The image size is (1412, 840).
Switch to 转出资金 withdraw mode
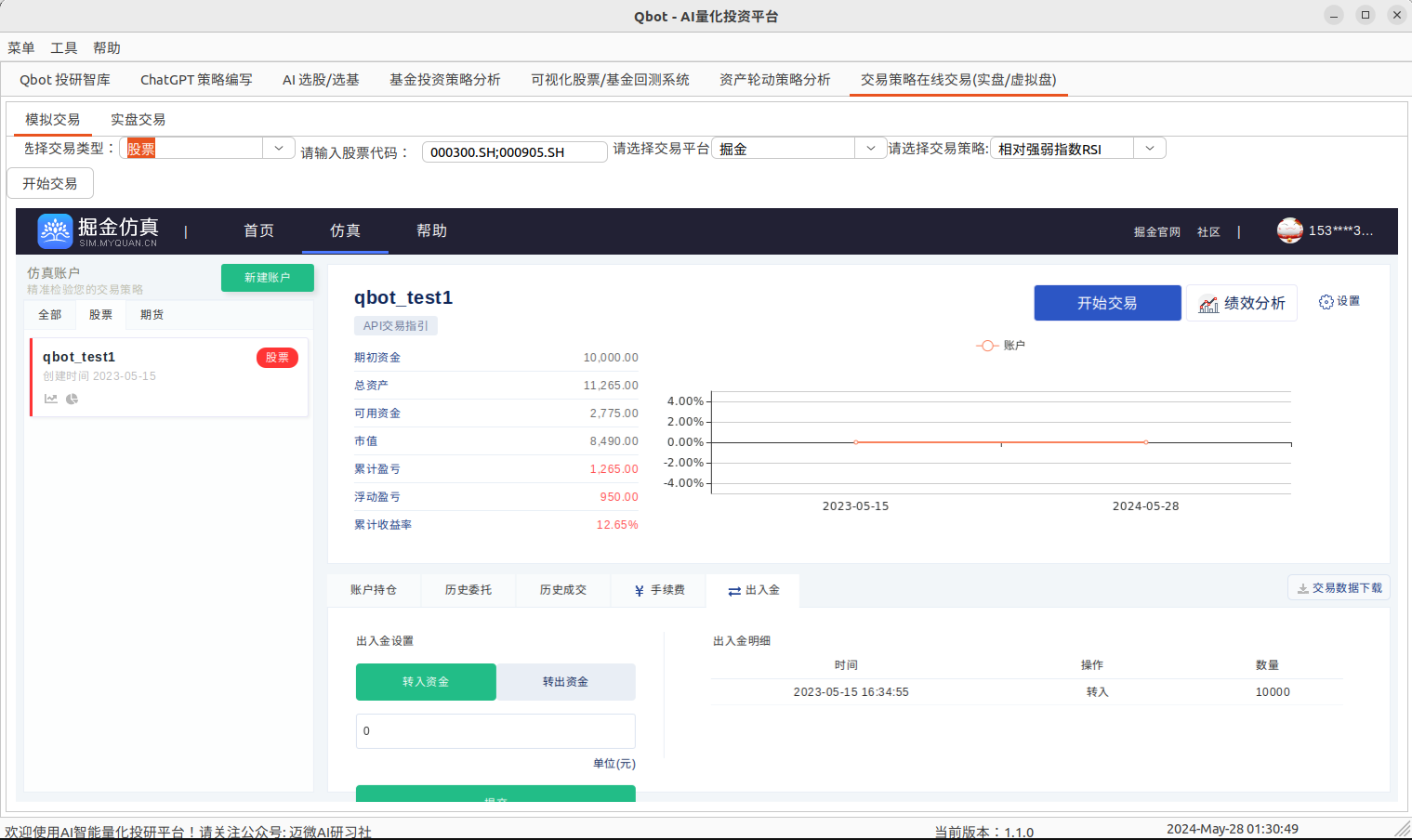pyautogui.click(x=566, y=681)
